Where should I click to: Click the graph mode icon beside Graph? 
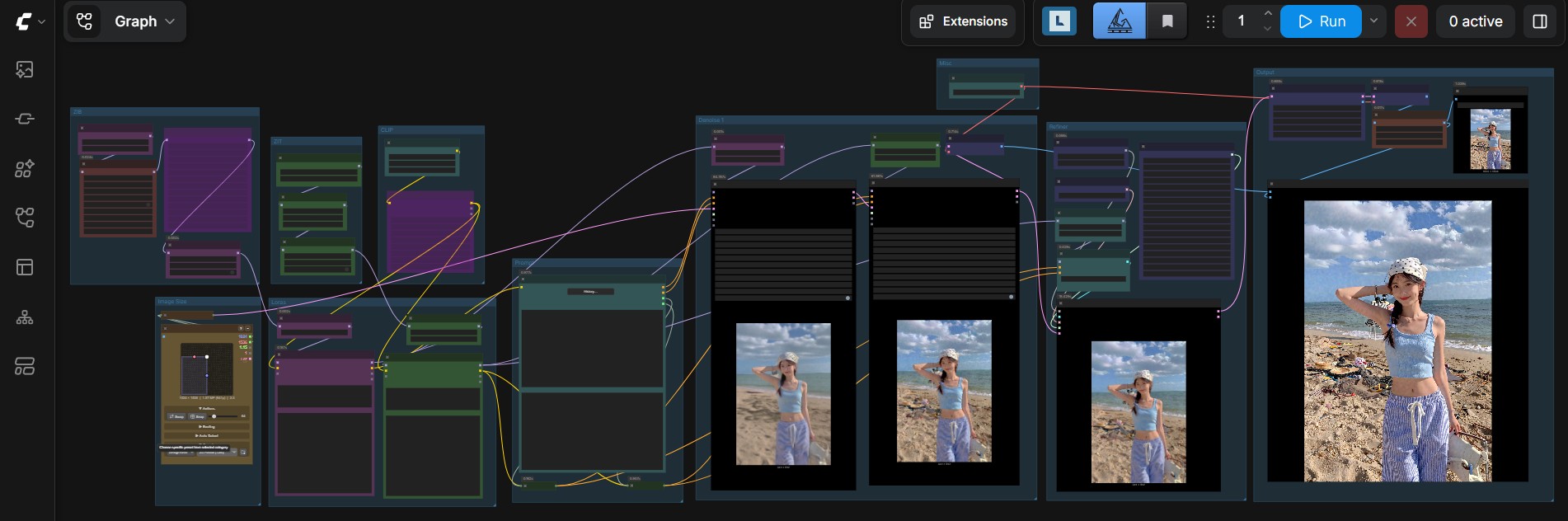point(84,21)
